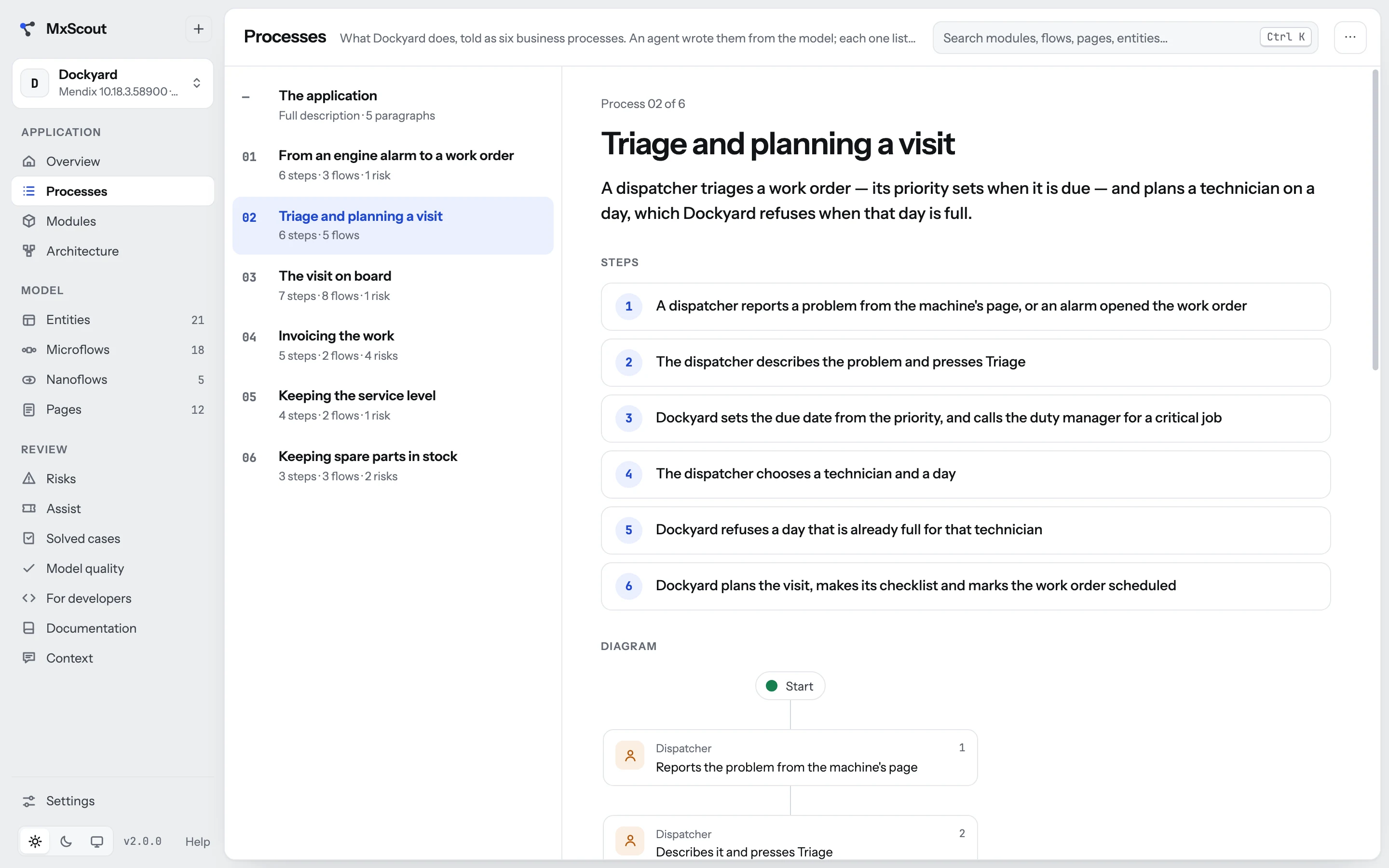Click the Microflows icon in sidebar
Viewport: 1389px width, 868px height.
(29, 350)
